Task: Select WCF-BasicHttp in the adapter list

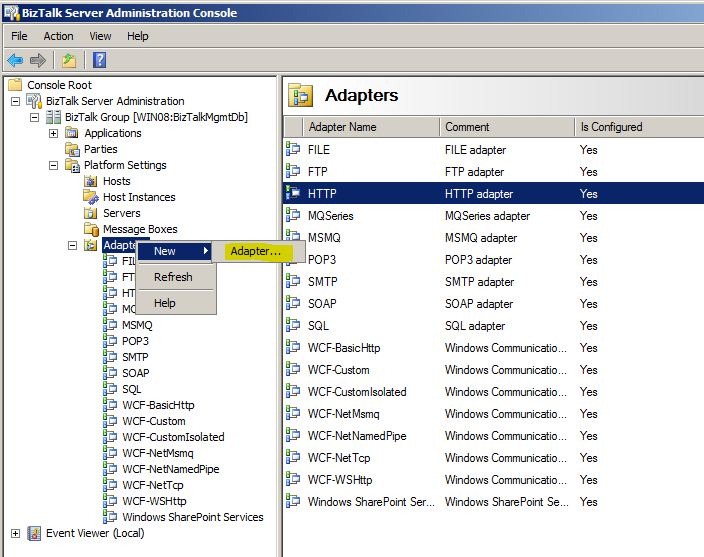Action: [x=344, y=347]
